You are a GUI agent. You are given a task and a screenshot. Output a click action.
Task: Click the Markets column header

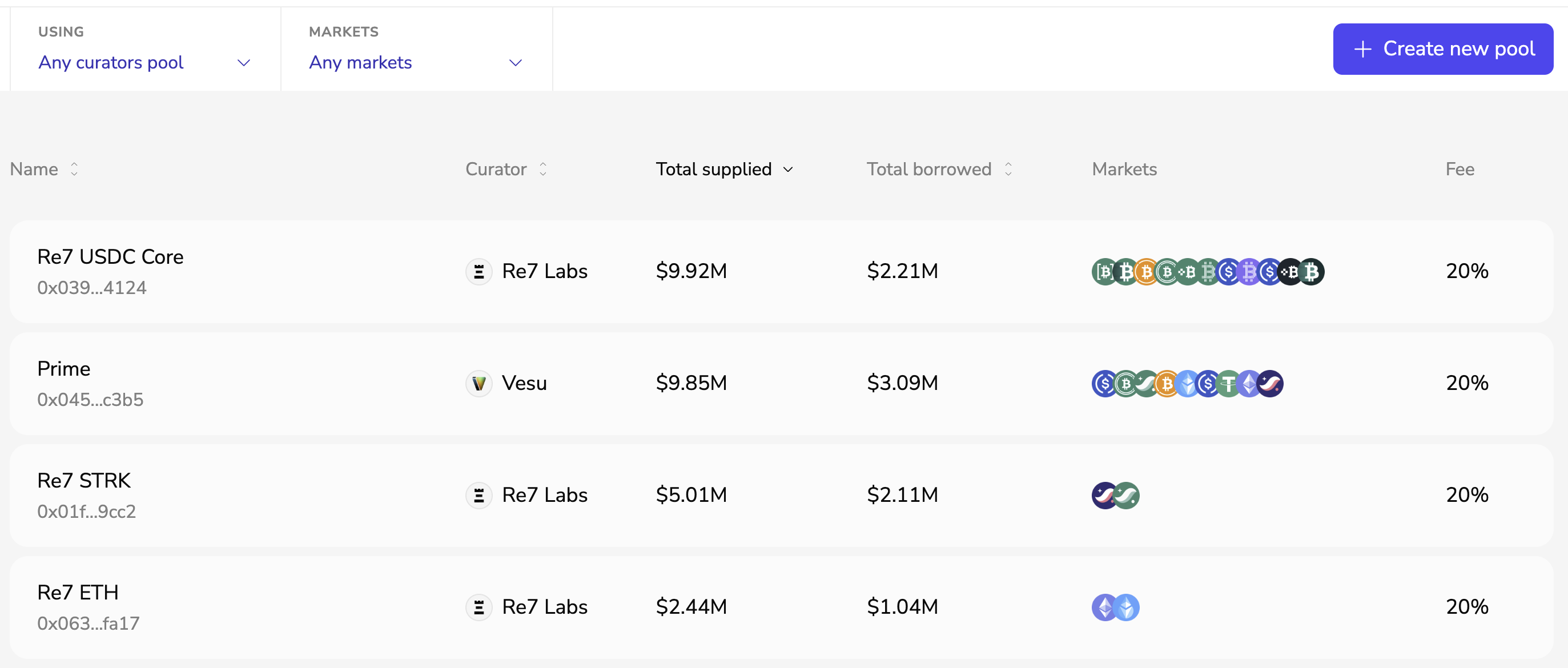(x=1124, y=169)
